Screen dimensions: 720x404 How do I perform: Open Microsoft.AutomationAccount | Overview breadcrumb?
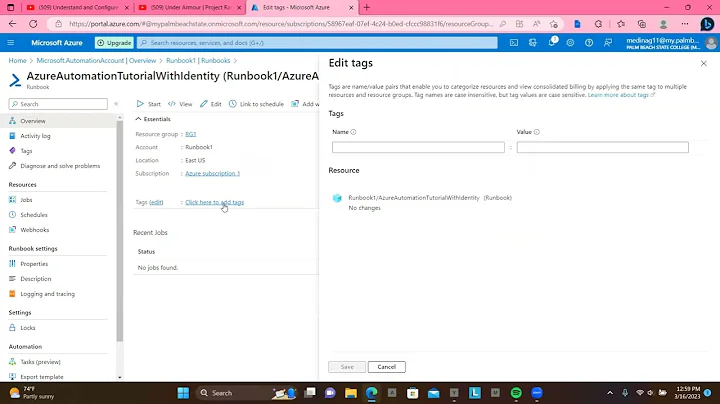(x=96, y=61)
